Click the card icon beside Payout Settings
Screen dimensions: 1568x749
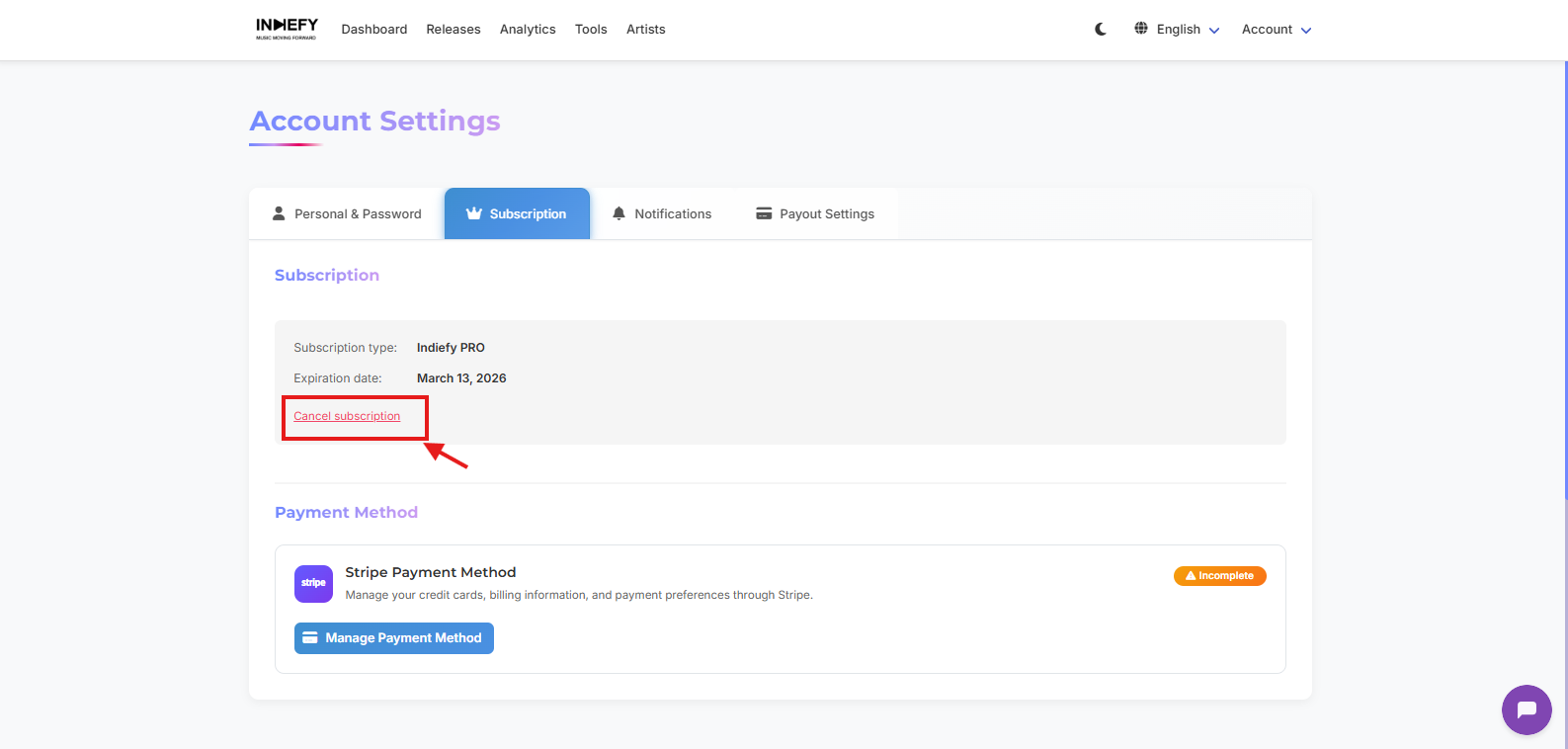point(764,213)
